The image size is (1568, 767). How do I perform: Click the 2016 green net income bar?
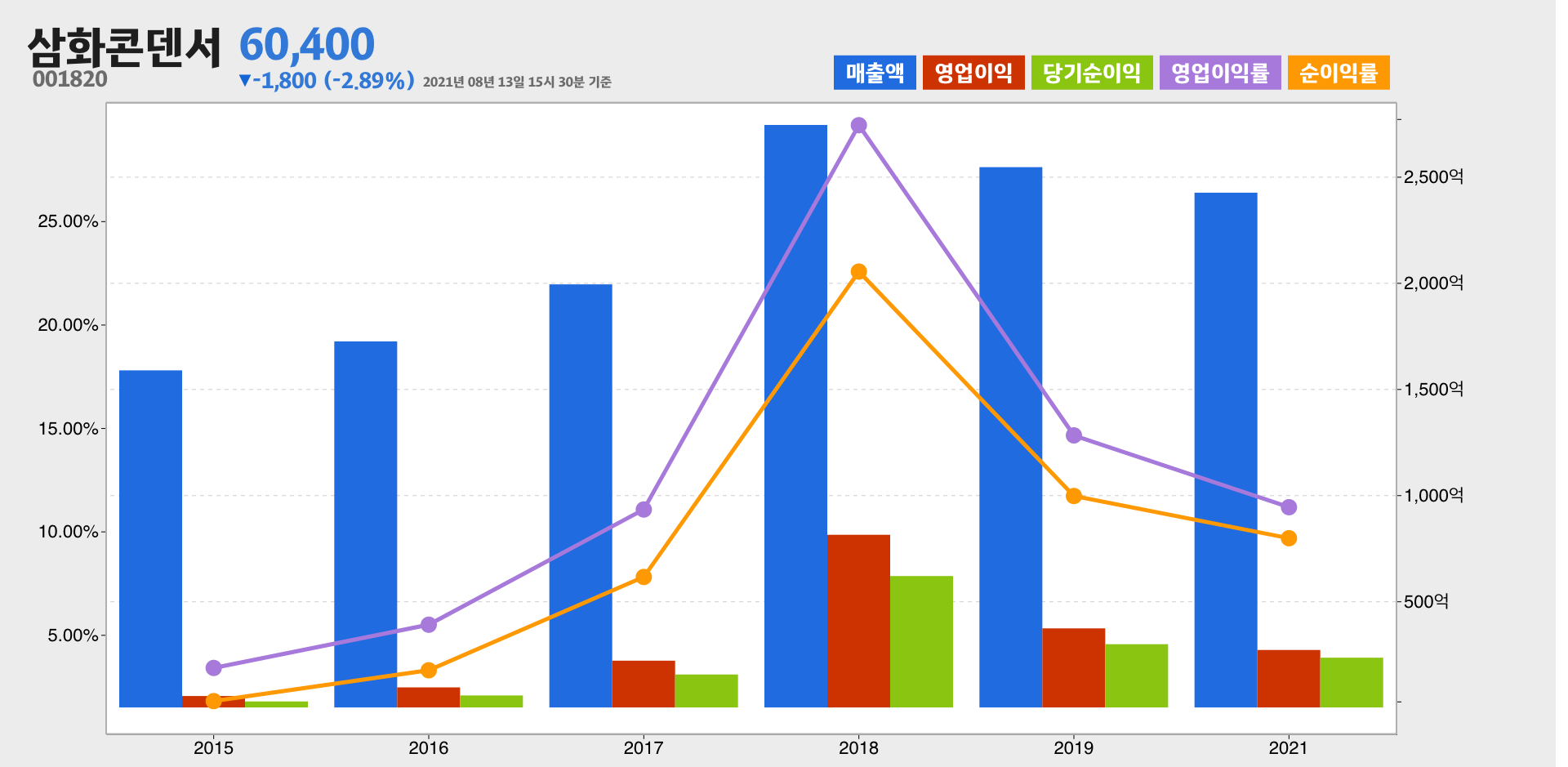click(492, 702)
